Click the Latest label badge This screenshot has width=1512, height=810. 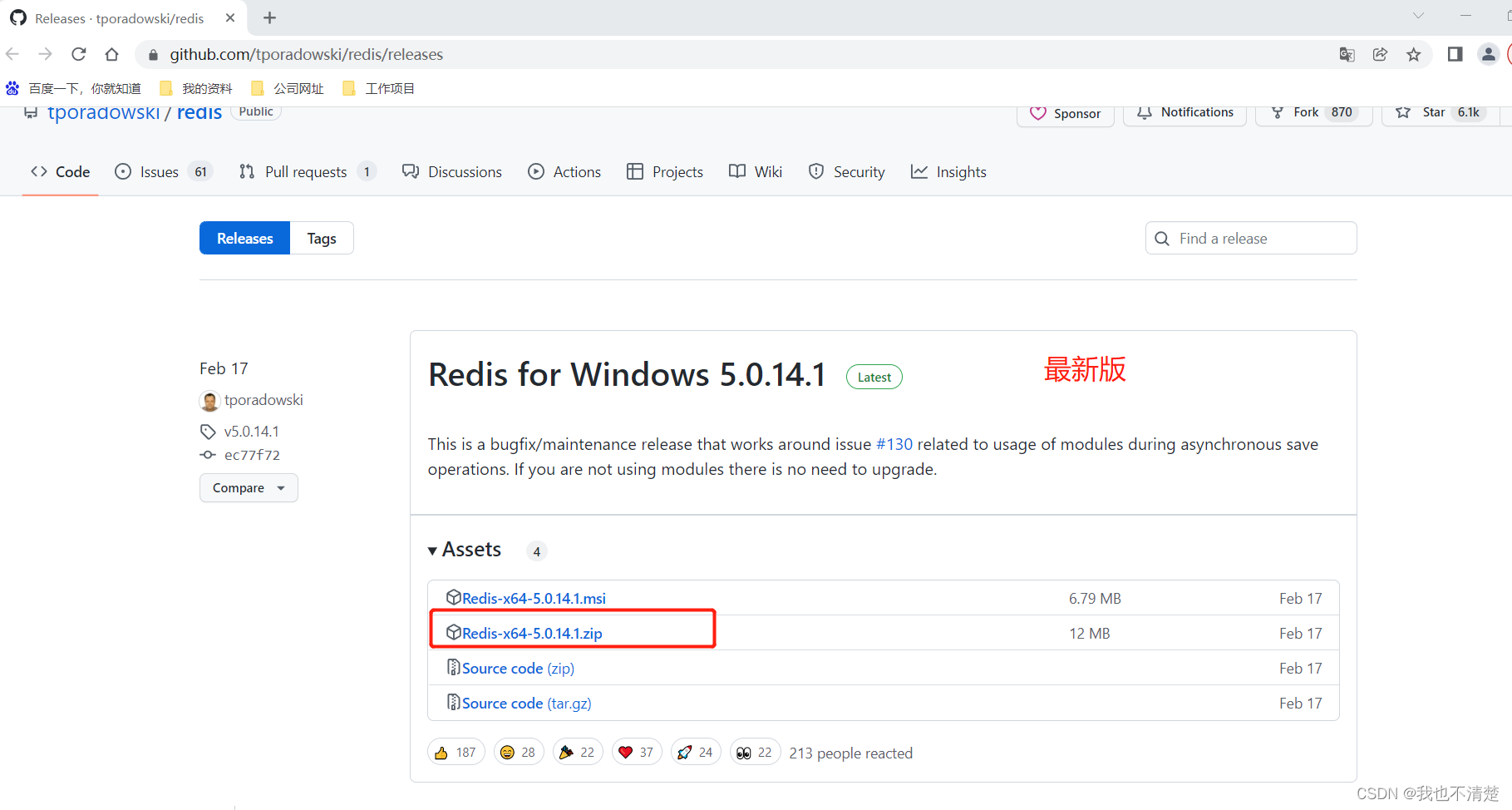[874, 377]
